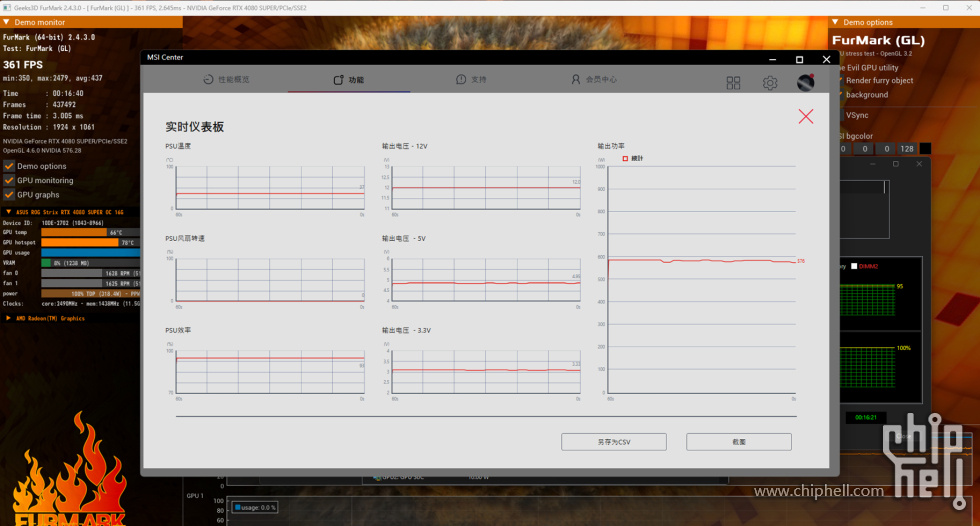
Task: Click the usage: 0.0 % legend on GPU 1 graph
Action: click(x=254, y=507)
